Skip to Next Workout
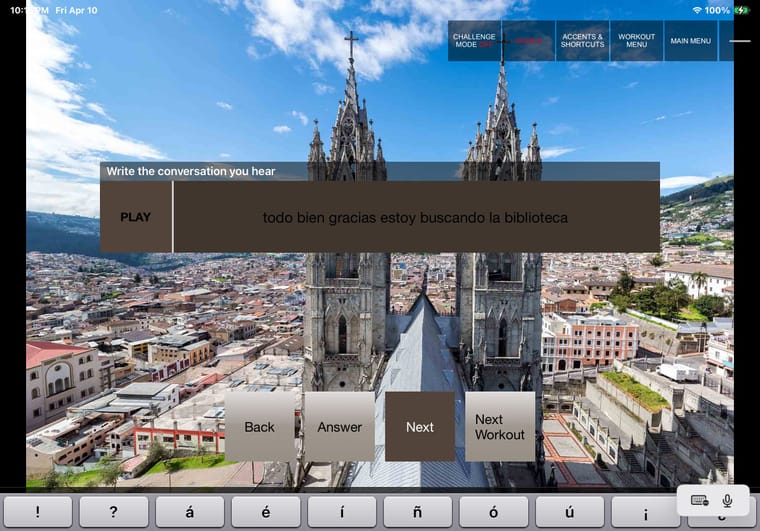The height and width of the screenshot is (531, 760). 500,427
